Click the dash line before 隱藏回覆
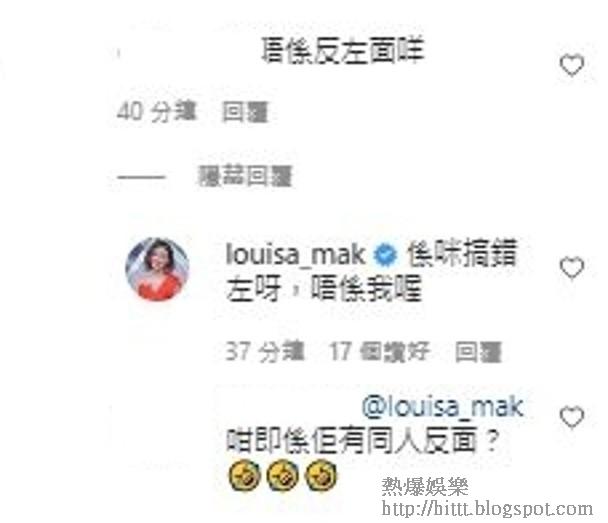608x523 pixels. point(141,178)
